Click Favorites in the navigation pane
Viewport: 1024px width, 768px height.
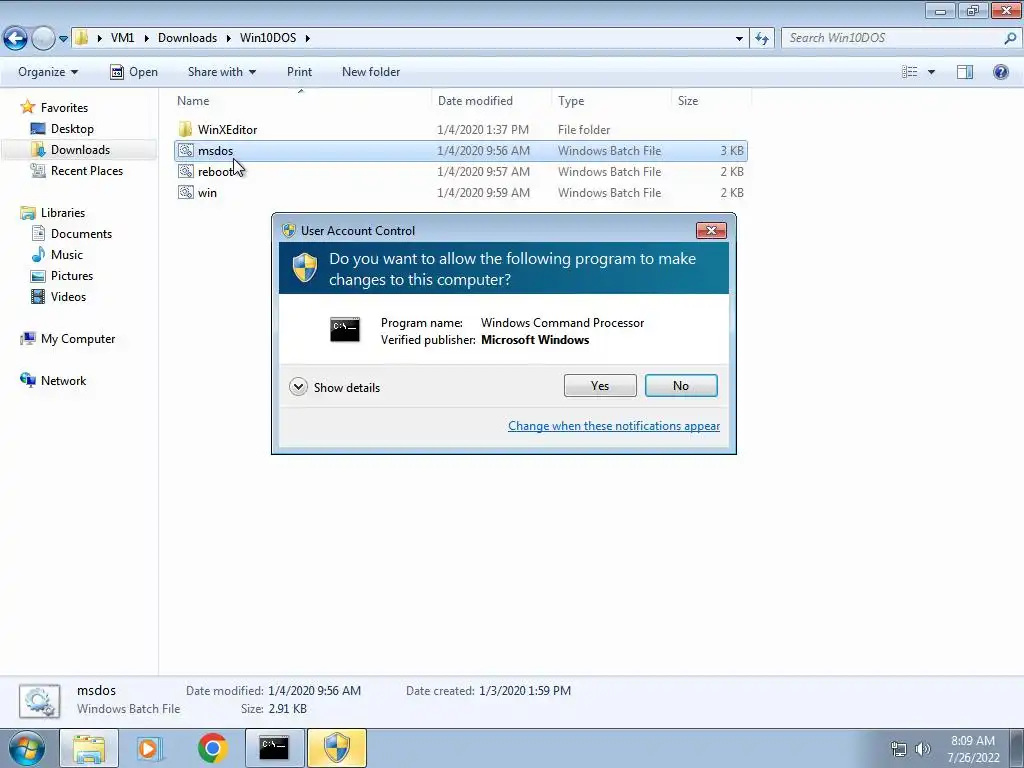click(x=64, y=108)
